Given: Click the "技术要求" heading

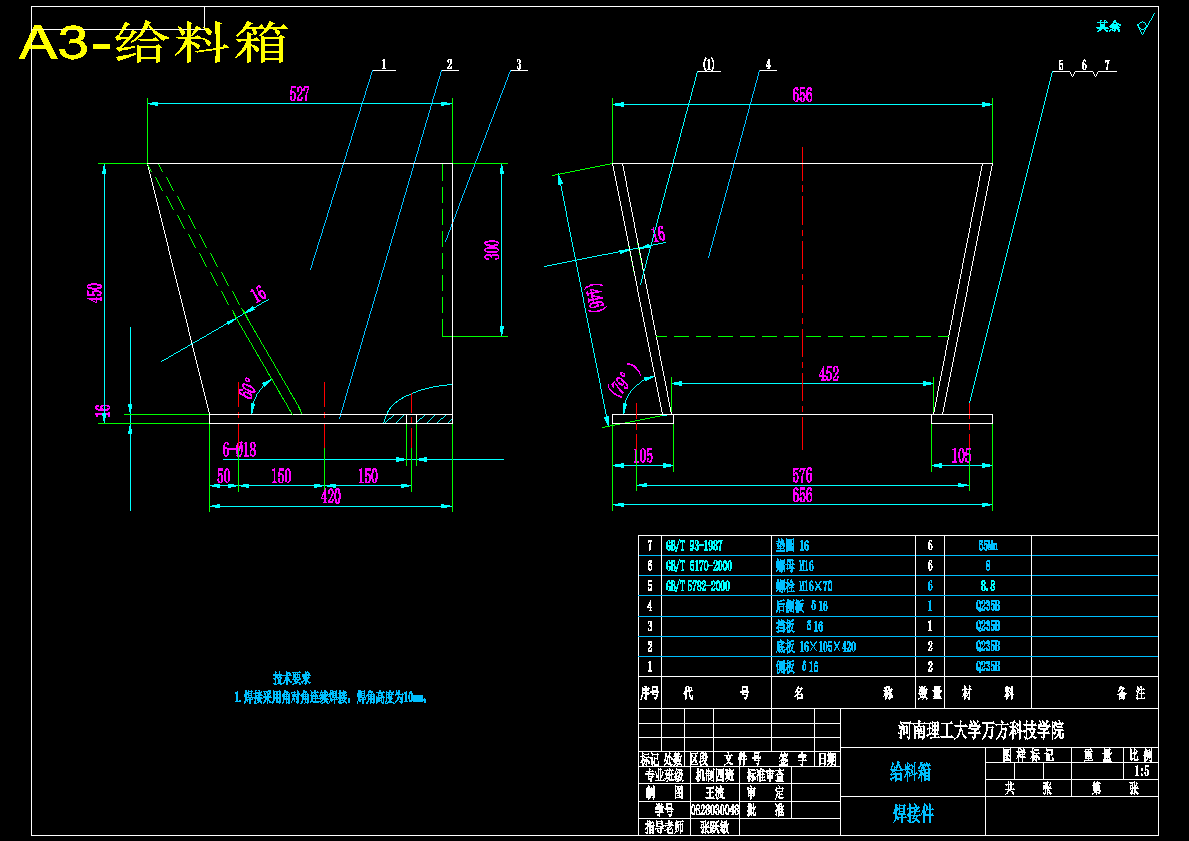Looking at the screenshot, I should (x=292, y=679).
